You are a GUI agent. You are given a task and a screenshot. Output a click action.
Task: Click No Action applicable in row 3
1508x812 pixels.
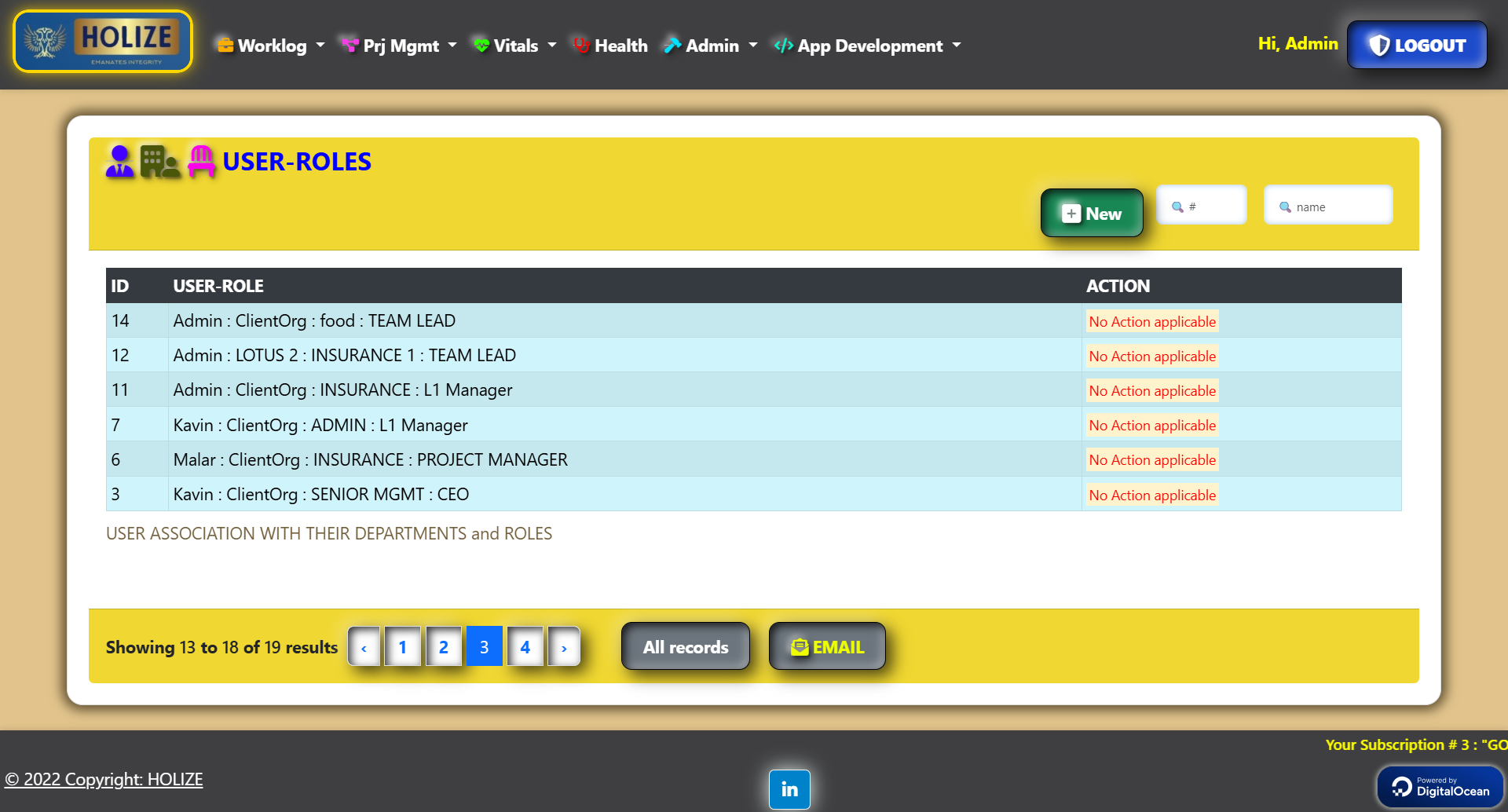pos(1152,495)
